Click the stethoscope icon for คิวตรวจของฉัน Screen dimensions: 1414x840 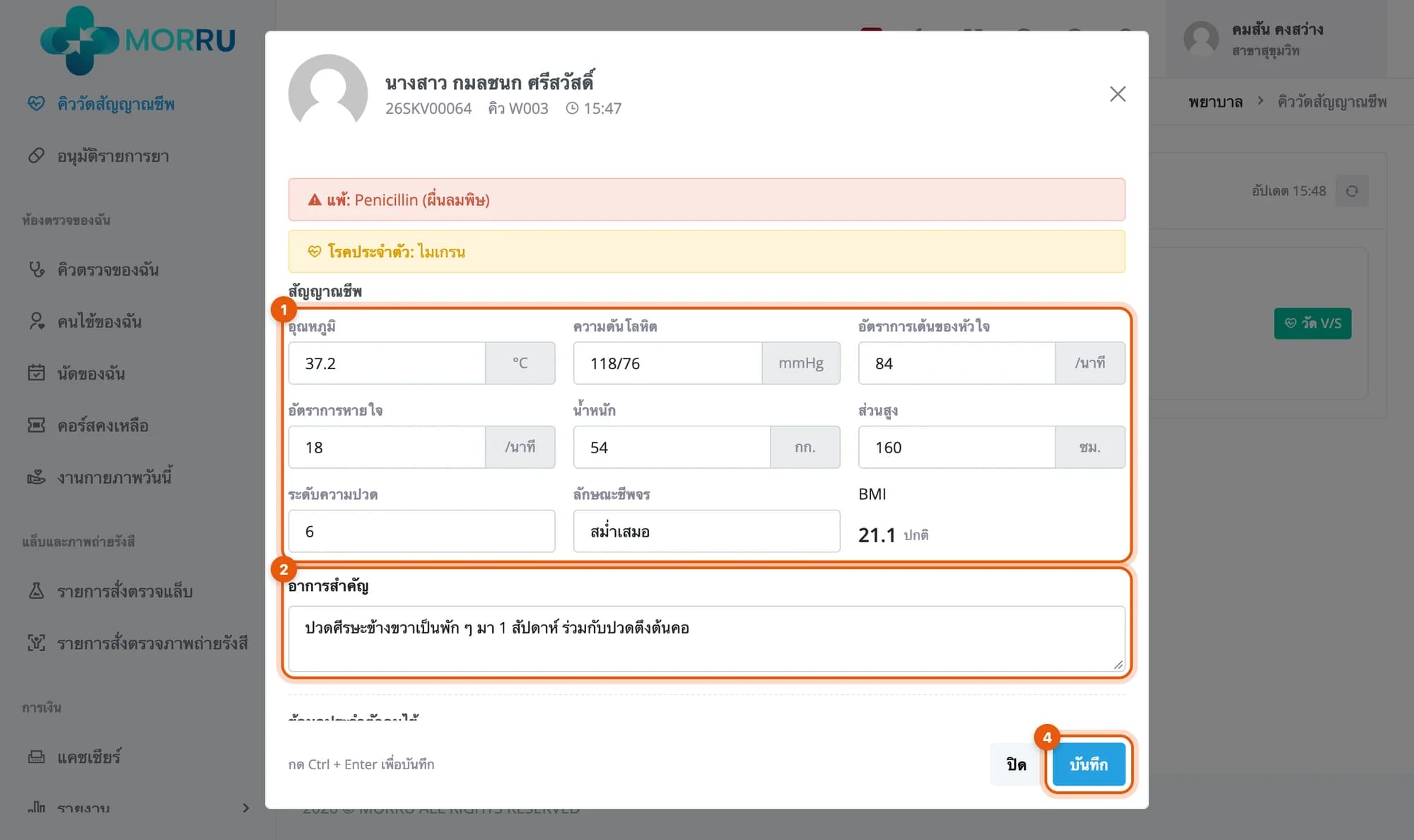pyautogui.click(x=36, y=269)
